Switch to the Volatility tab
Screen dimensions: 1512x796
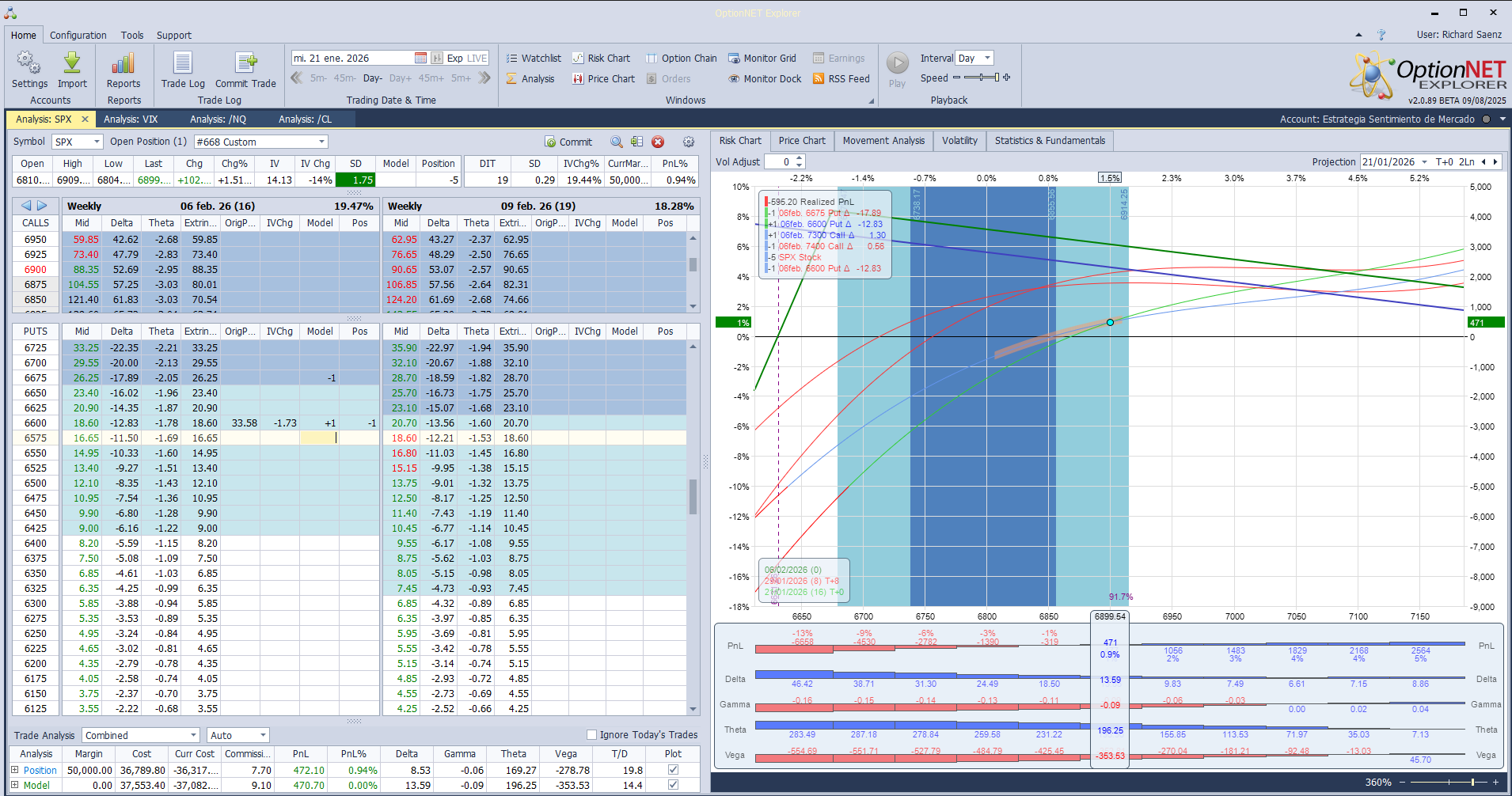pos(959,141)
